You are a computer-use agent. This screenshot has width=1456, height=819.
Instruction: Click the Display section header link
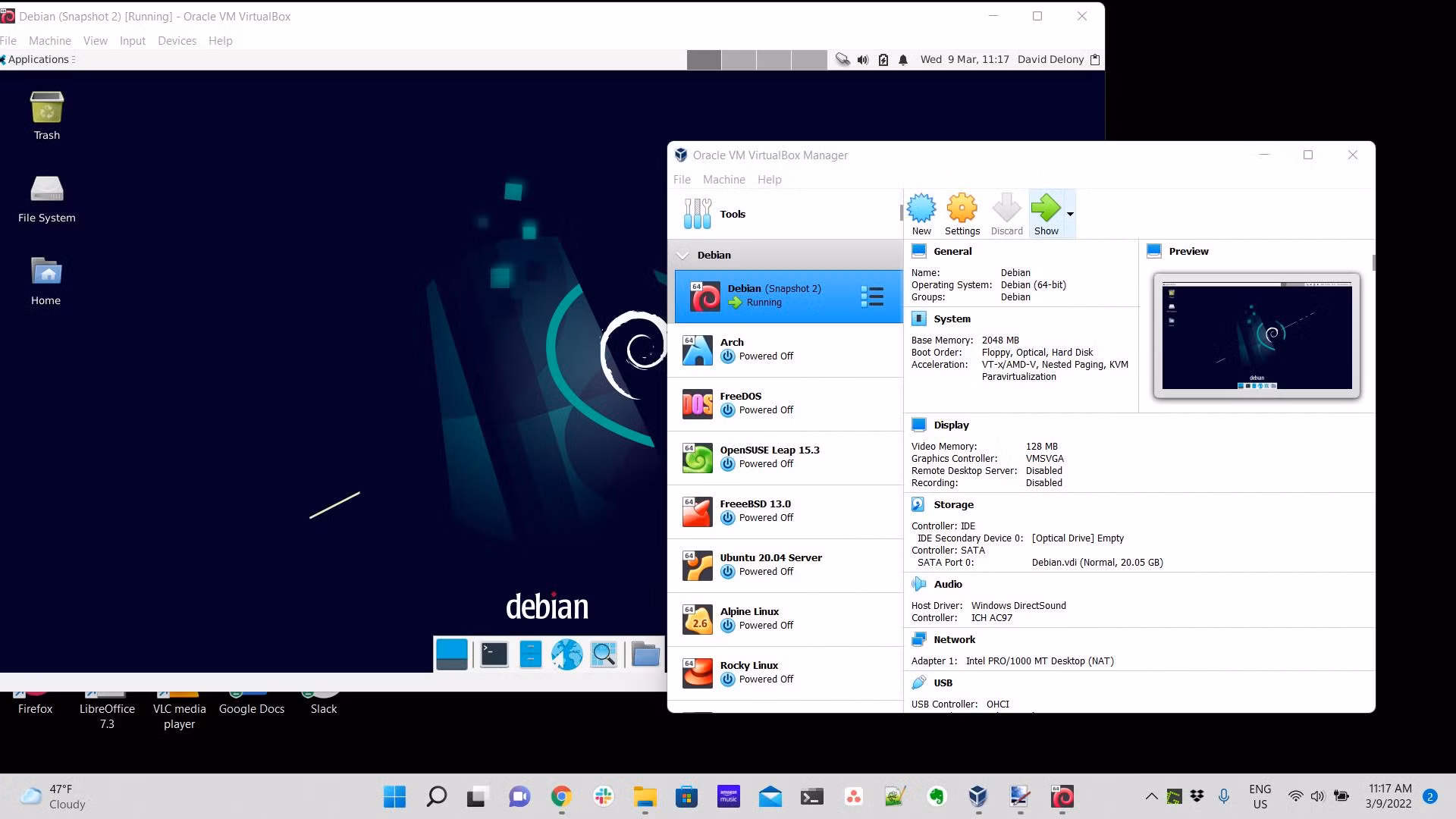click(951, 425)
